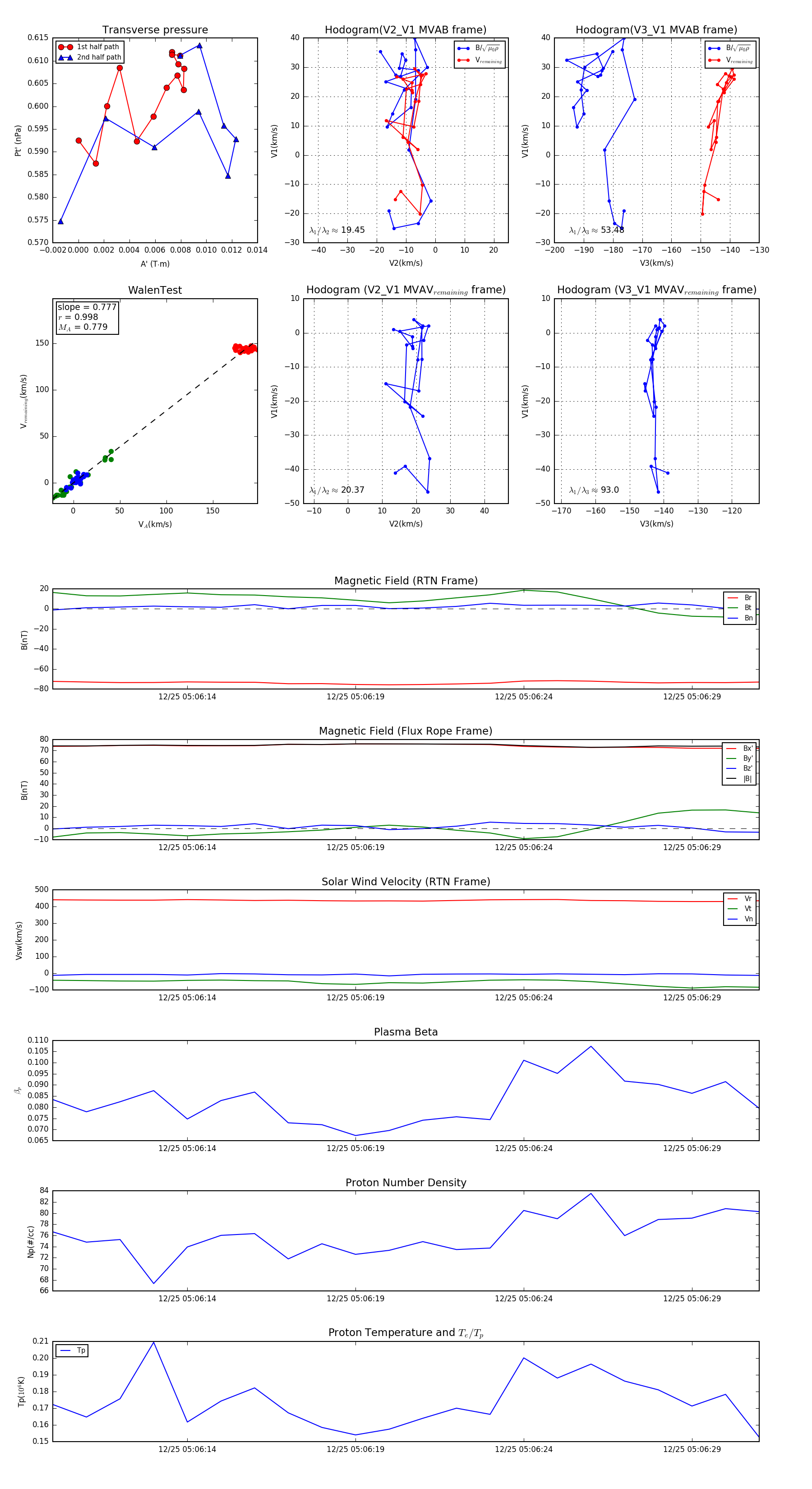Image resolution: width=812 pixels, height=1489 pixels.
Task: Click the slope = 0.777 statistics box
Action: [87, 317]
